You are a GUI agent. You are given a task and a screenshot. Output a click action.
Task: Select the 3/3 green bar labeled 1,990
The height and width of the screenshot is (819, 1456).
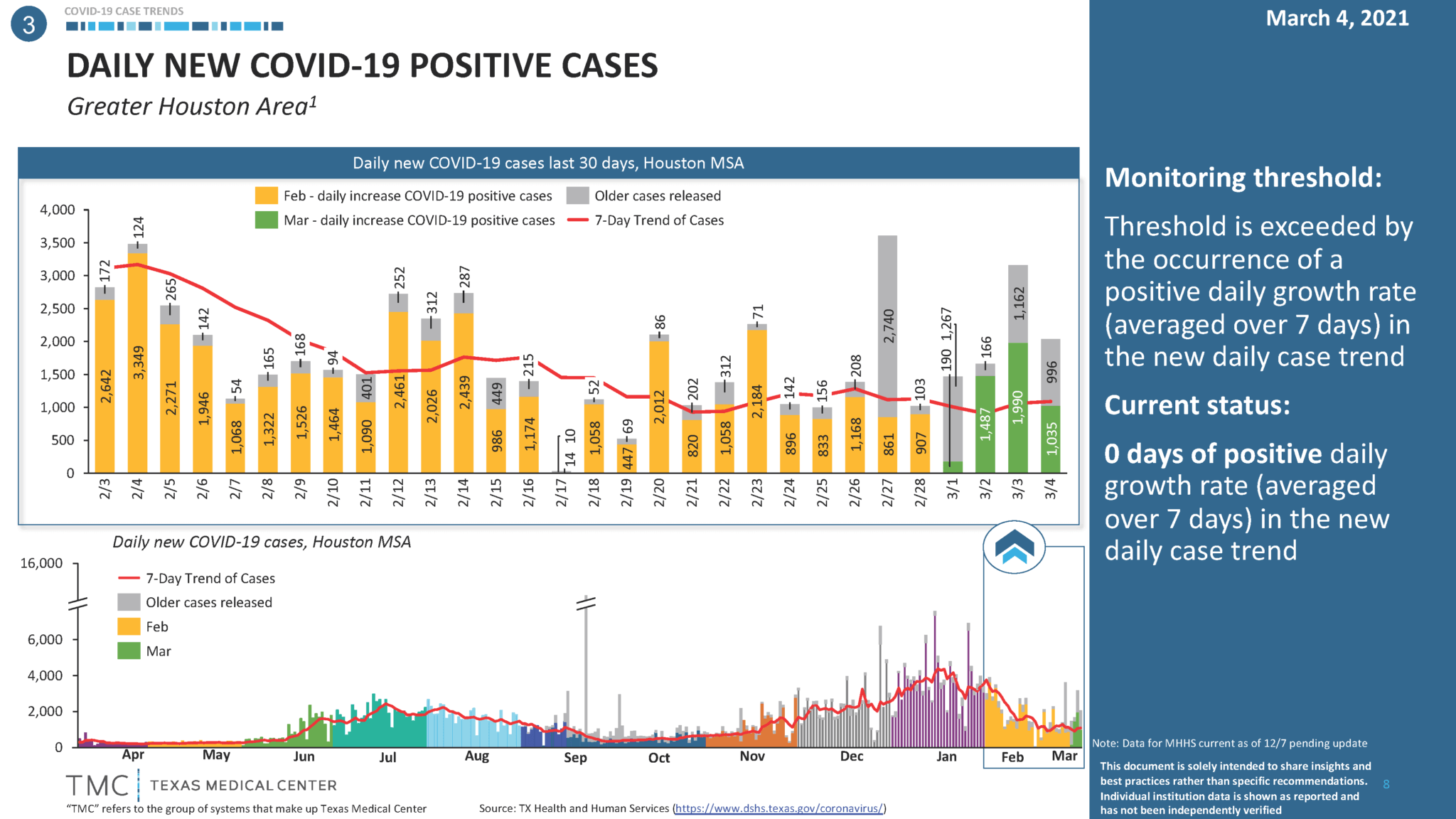tap(1018, 407)
